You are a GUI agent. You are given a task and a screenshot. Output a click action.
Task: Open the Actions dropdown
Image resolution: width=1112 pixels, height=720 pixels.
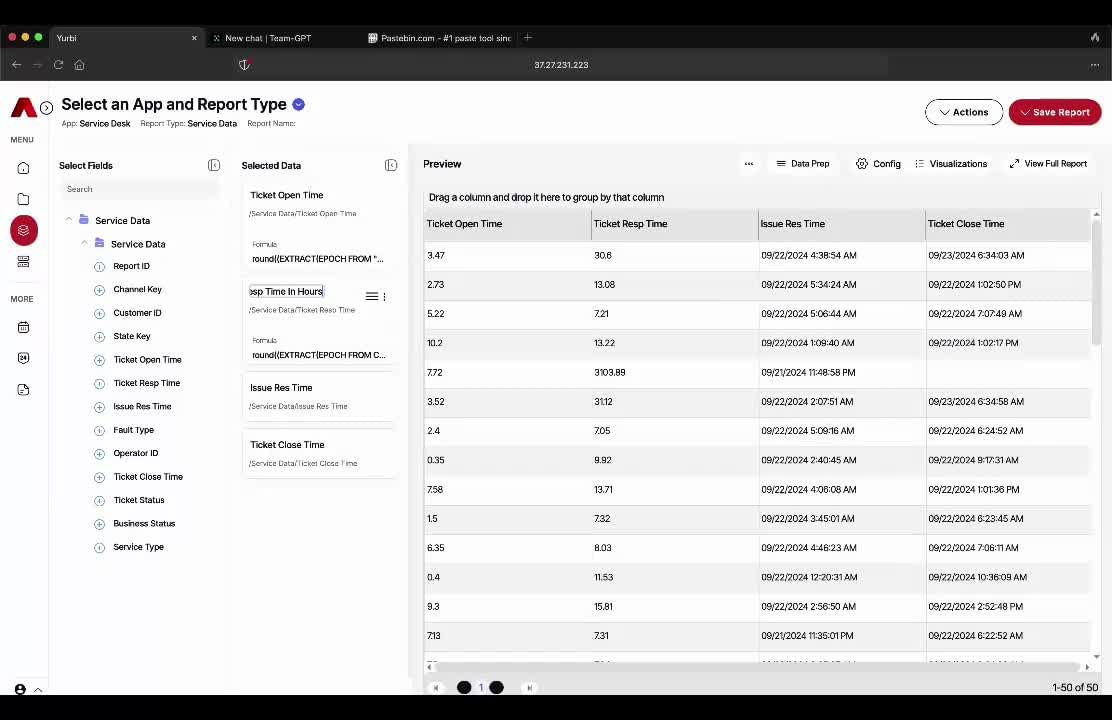(963, 112)
